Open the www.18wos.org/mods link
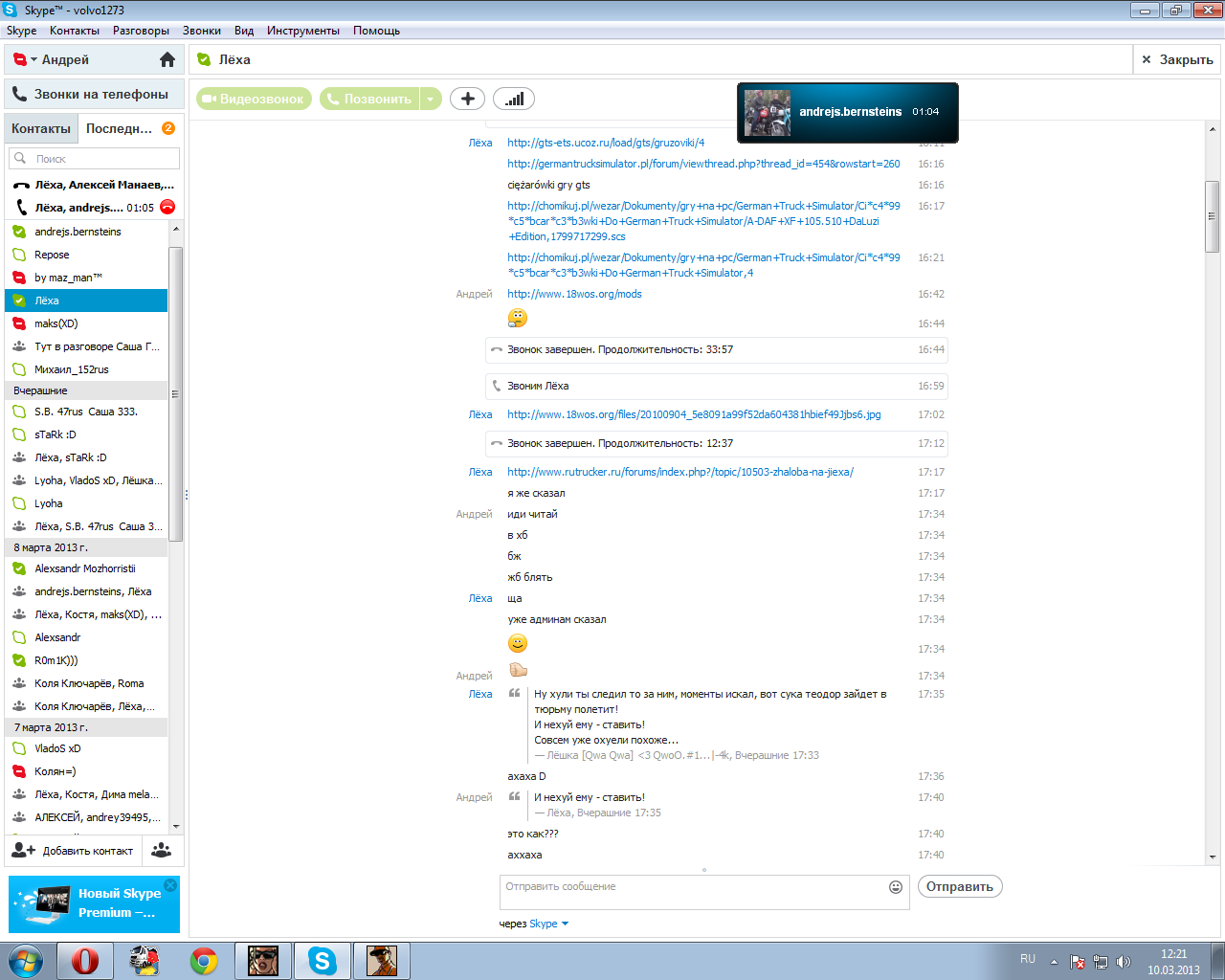This screenshot has width=1225, height=980. click(x=574, y=294)
